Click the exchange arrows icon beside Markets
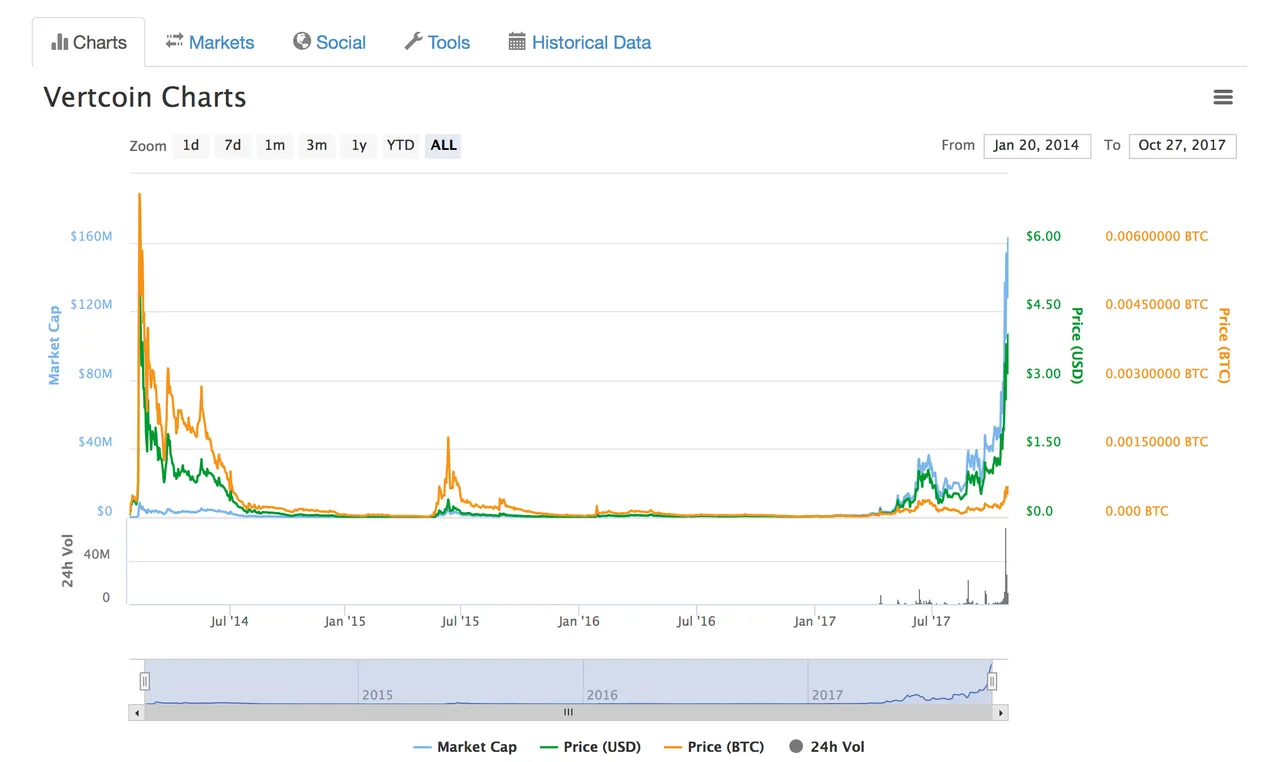 point(174,41)
